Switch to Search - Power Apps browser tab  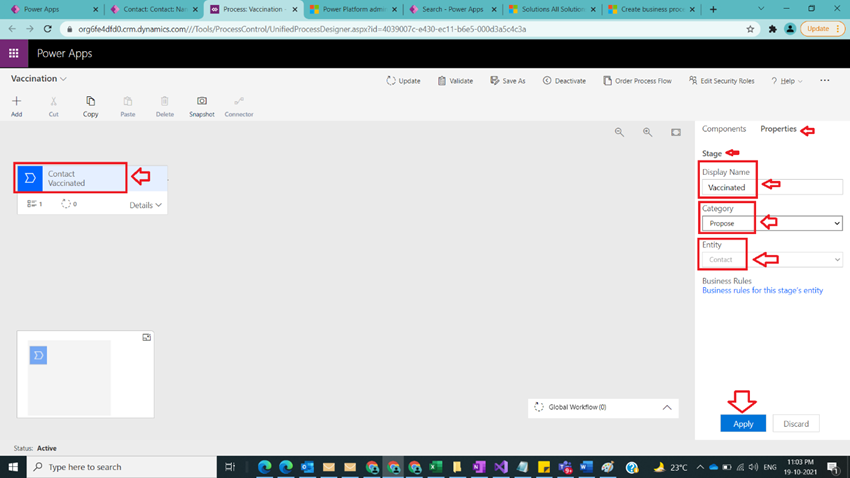point(453,9)
